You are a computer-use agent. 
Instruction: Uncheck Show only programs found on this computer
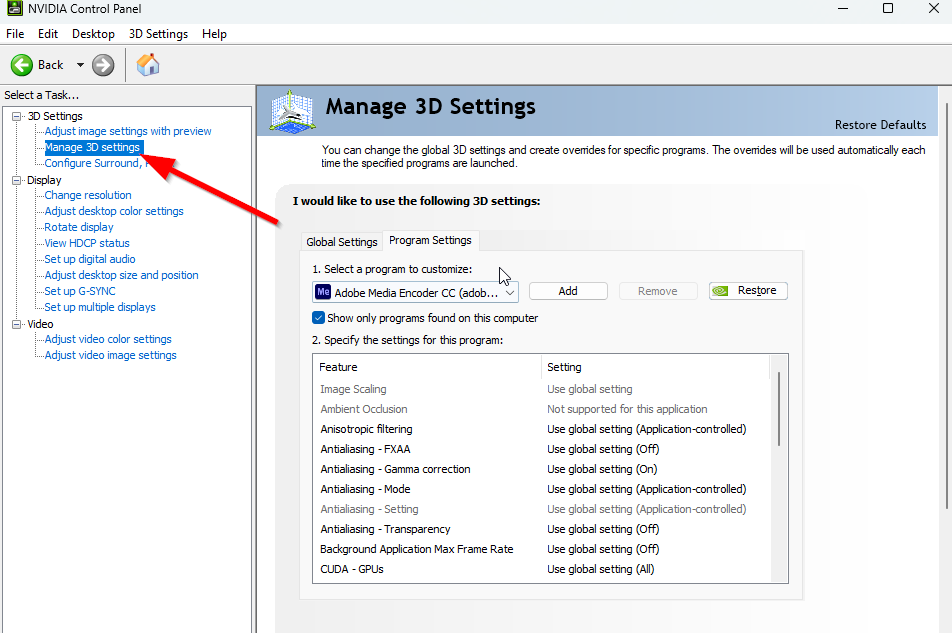(319, 318)
